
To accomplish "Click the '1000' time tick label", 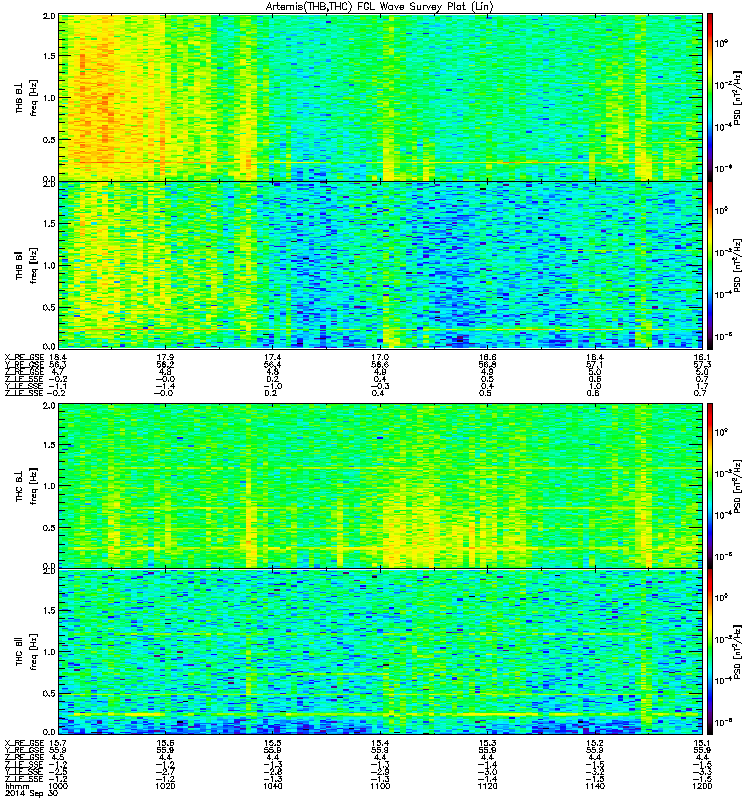I will (58, 786).
